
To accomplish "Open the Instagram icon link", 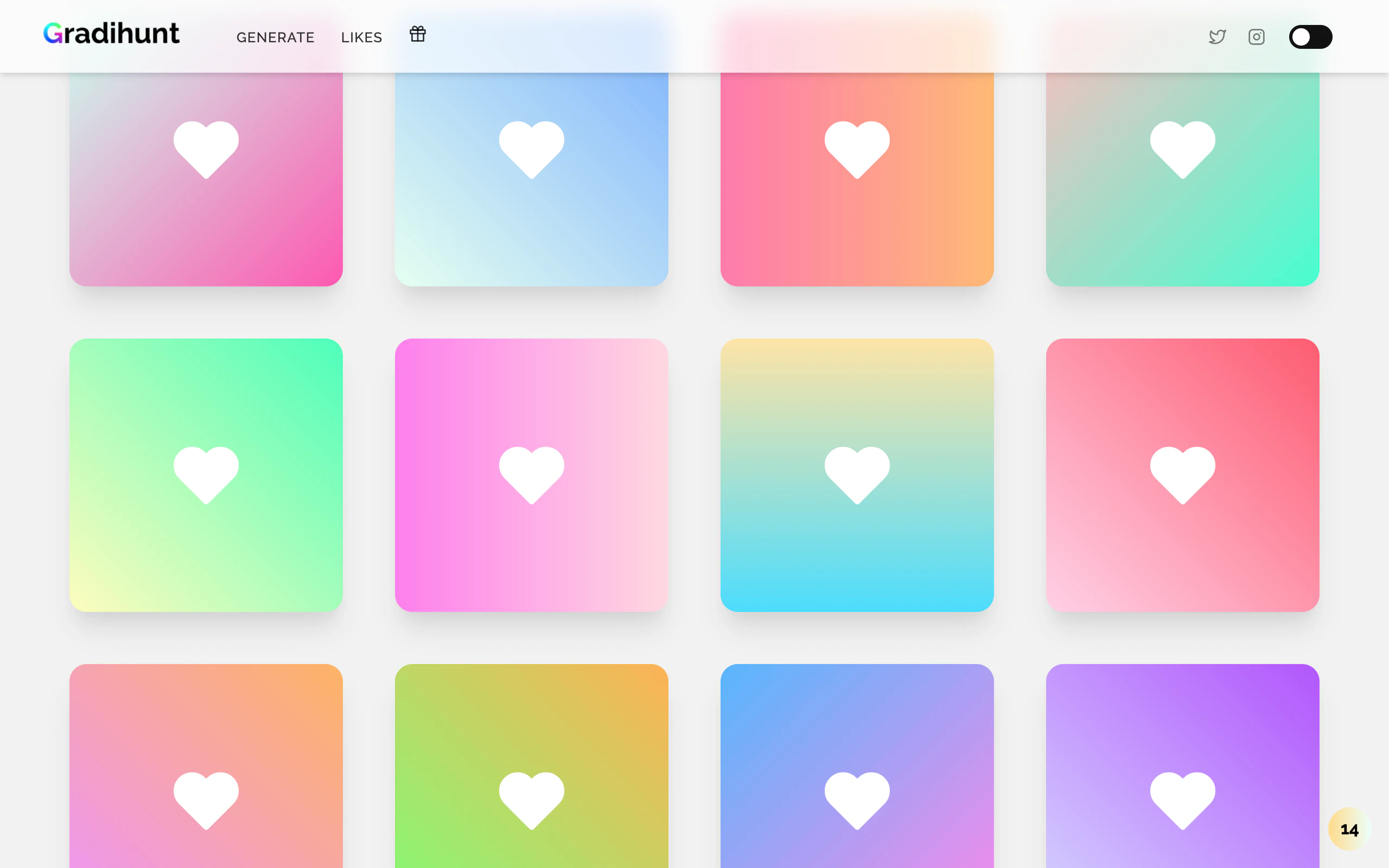I will [x=1257, y=37].
